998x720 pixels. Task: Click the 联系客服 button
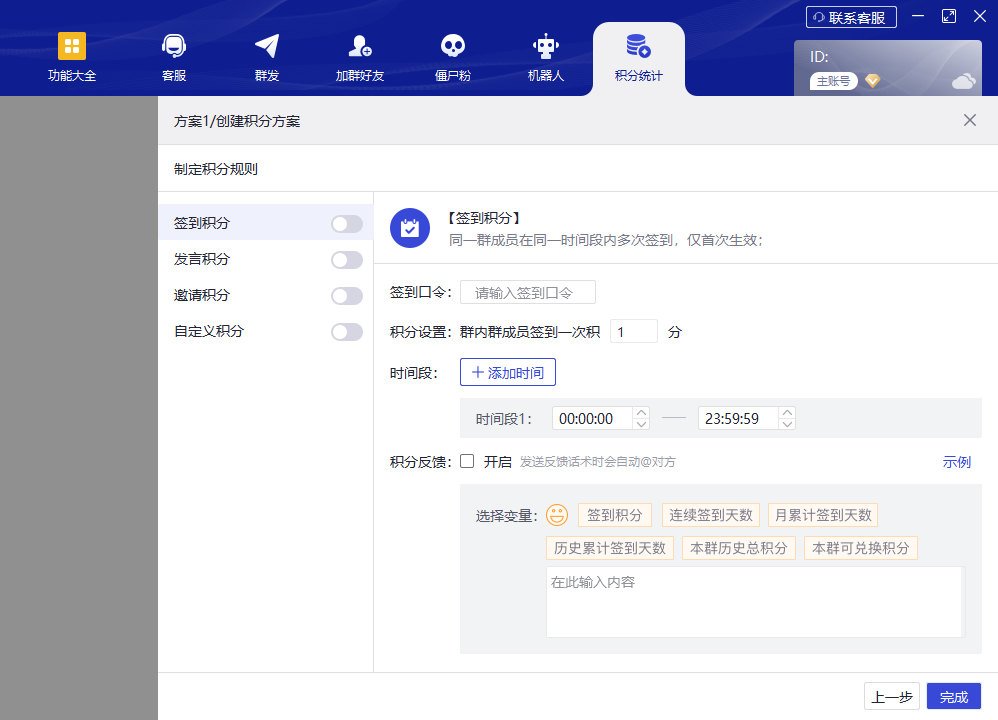[x=851, y=17]
